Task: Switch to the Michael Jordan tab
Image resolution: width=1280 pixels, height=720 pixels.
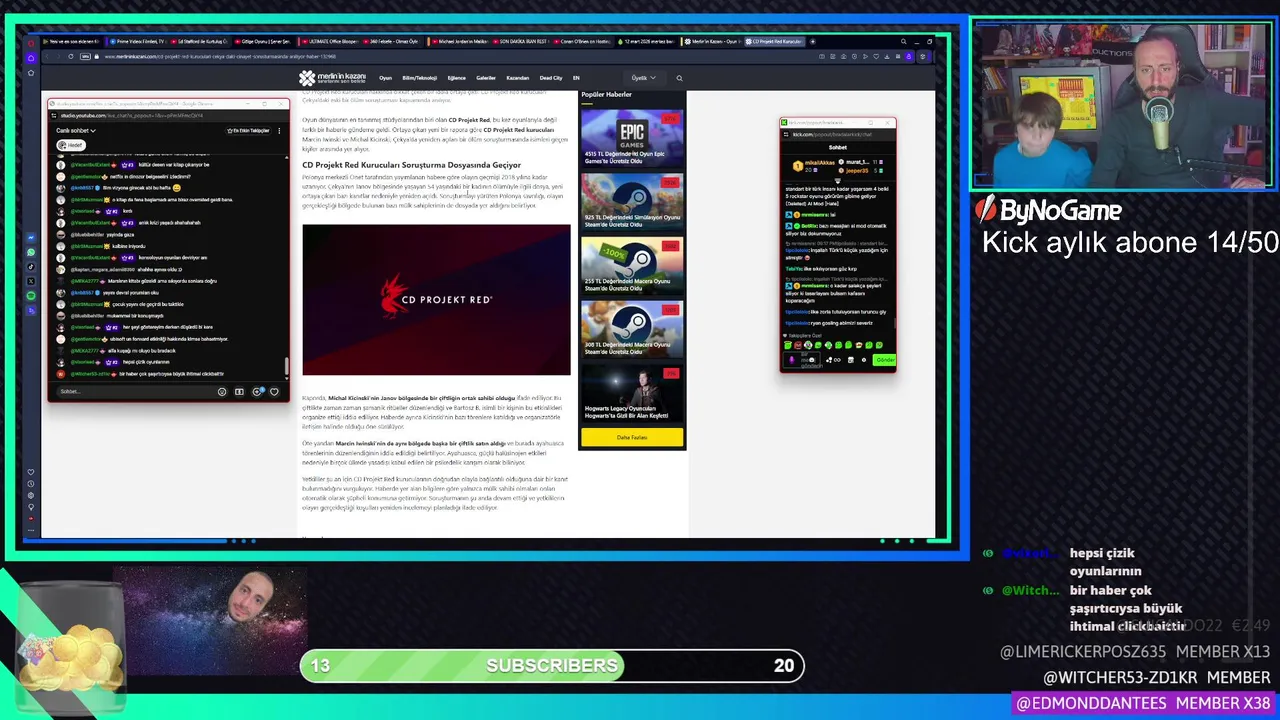Action: [462, 42]
